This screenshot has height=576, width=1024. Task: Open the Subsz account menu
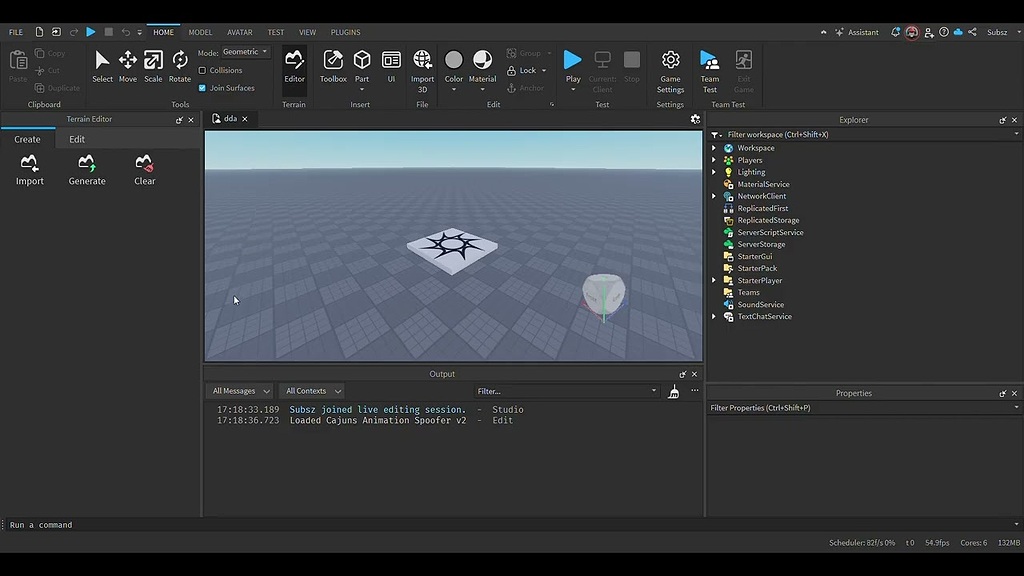1002,32
